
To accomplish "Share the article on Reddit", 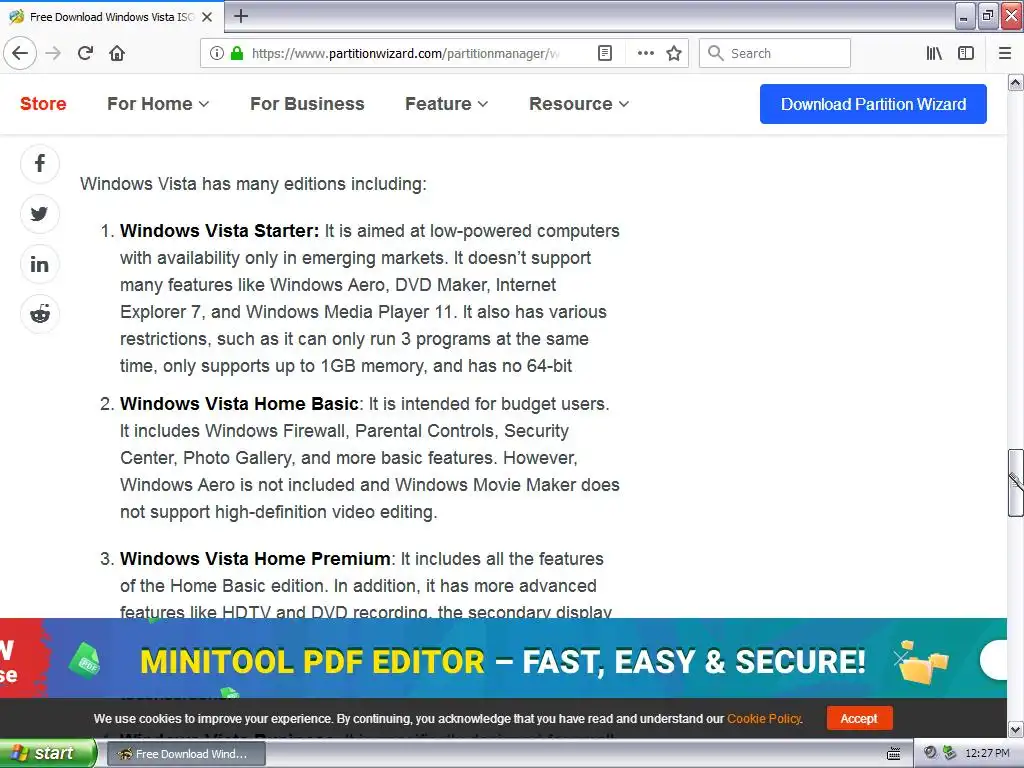I will [x=40, y=314].
